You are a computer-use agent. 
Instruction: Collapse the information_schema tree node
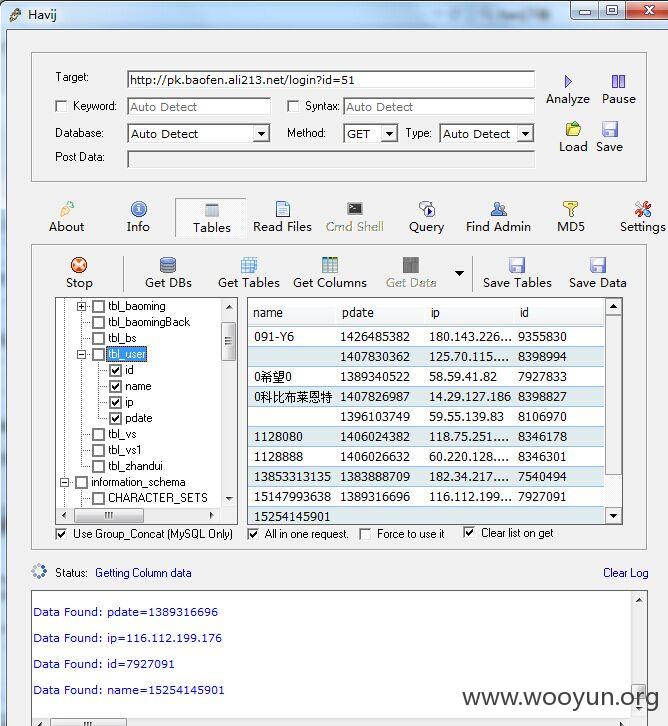point(64,482)
